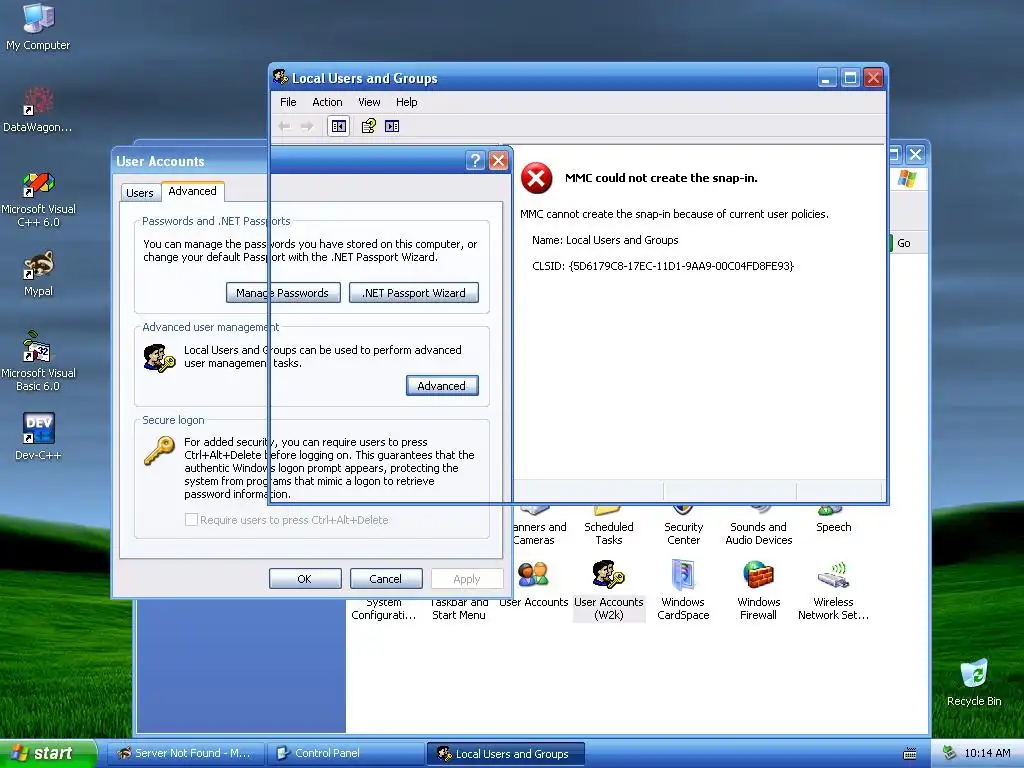
Task: Toggle Require users to press Ctrl+Alt+Delete checkbox
Action: [x=191, y=520]
